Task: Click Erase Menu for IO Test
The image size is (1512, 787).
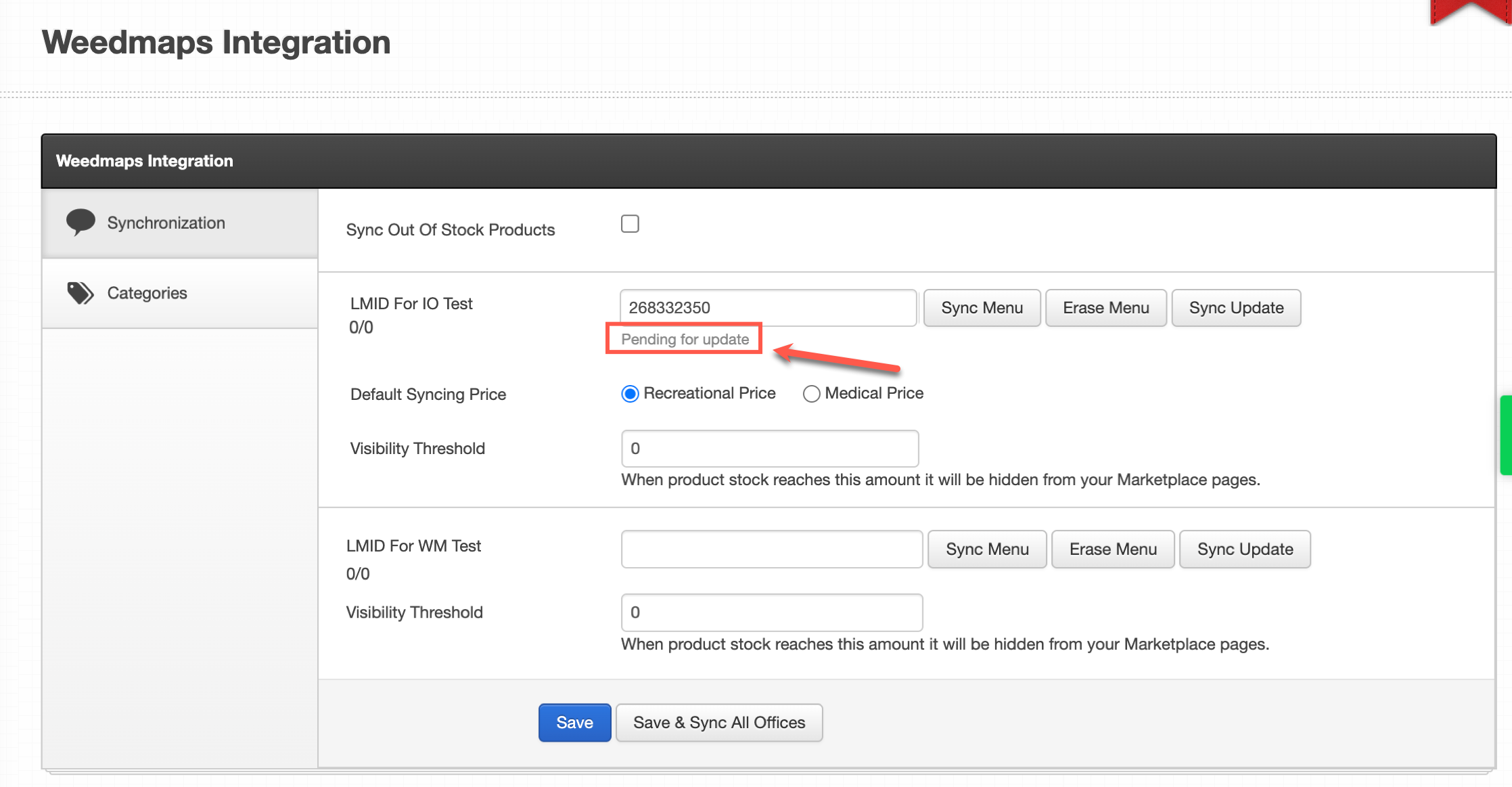Action: click(1105, 308)
